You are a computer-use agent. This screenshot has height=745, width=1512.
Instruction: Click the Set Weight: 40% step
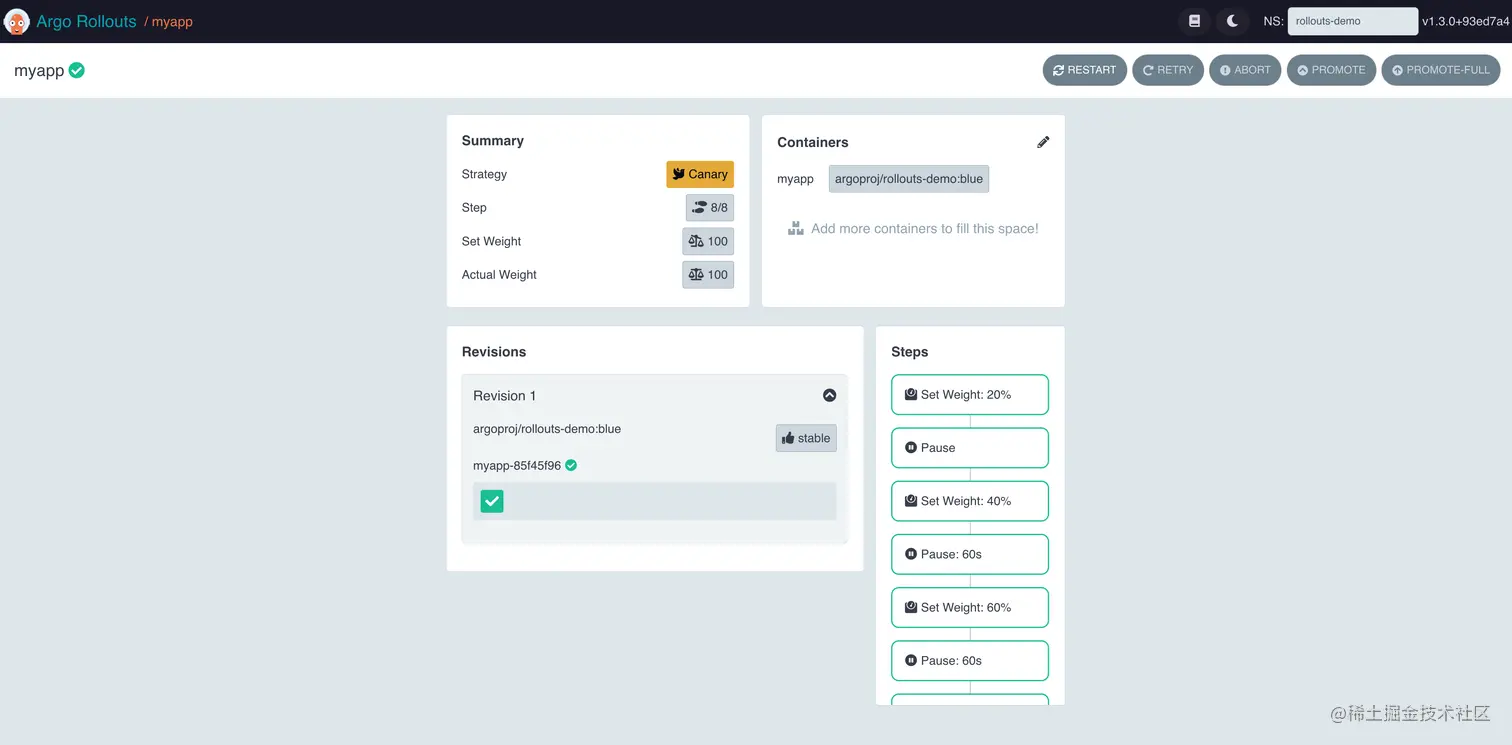click(x=970, y=501)
